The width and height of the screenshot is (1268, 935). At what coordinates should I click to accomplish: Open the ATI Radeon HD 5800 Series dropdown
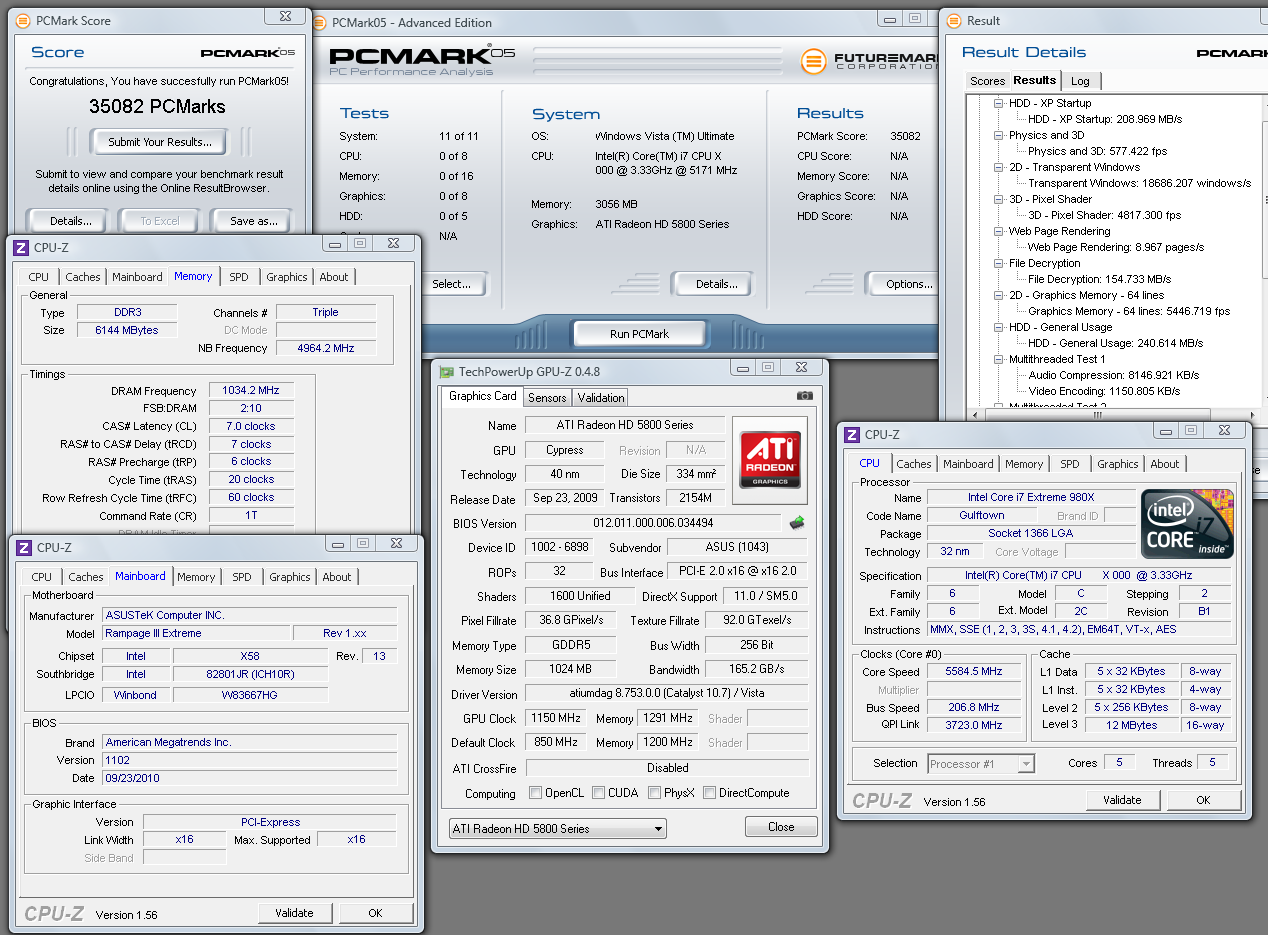click(x=558, y=828)
